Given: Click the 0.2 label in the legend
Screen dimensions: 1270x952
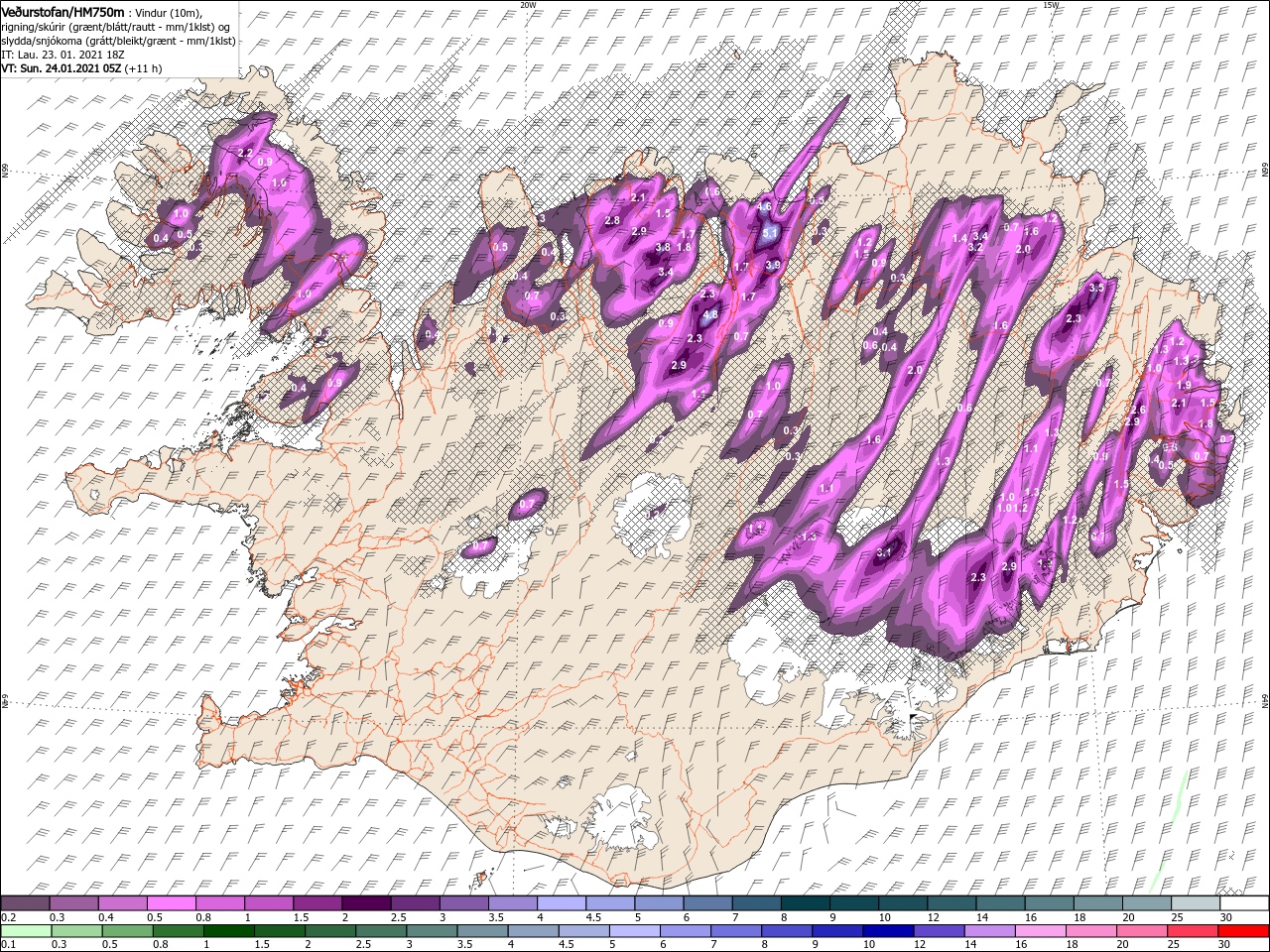Looking at the screenshot, I should pos(8,917).
